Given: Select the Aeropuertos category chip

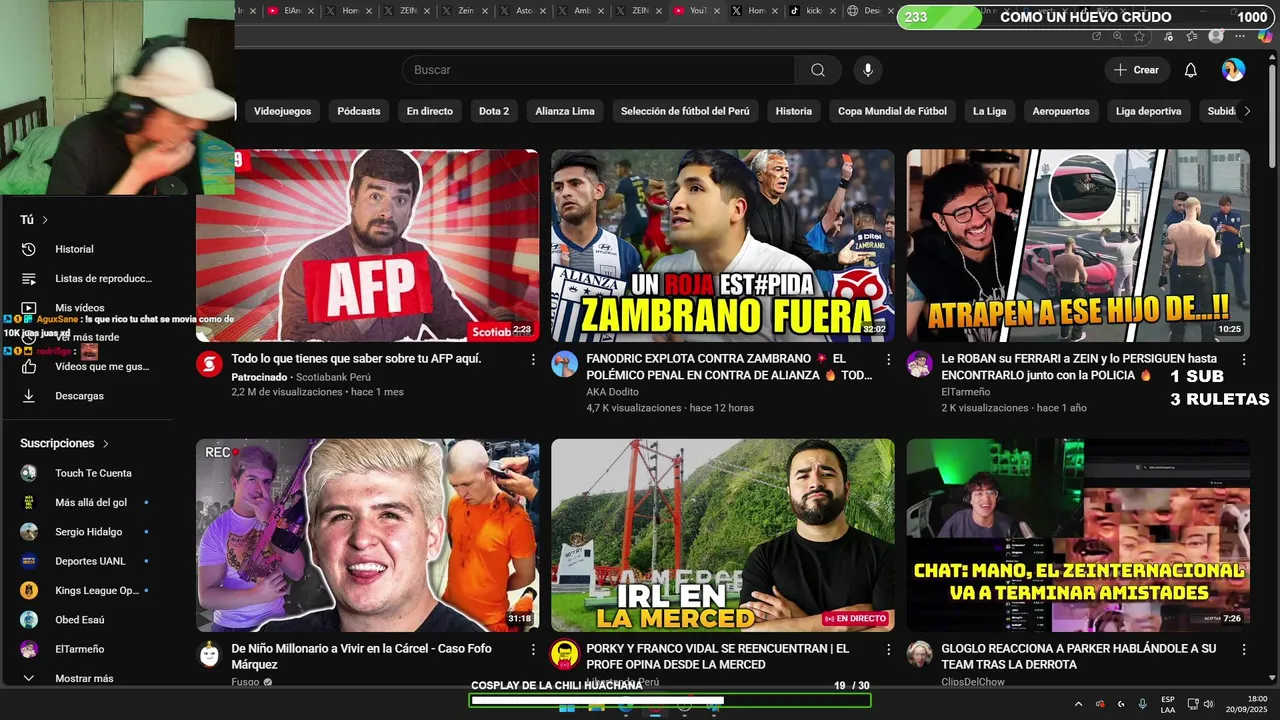Looking at the screenshot, I should point(1061,111).
